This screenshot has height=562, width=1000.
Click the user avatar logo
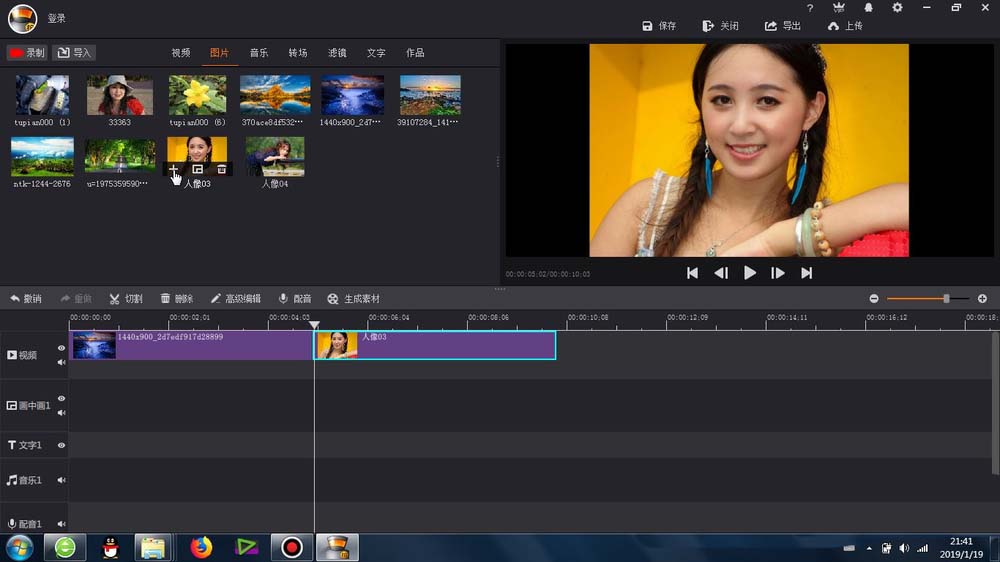coord(22,18)
